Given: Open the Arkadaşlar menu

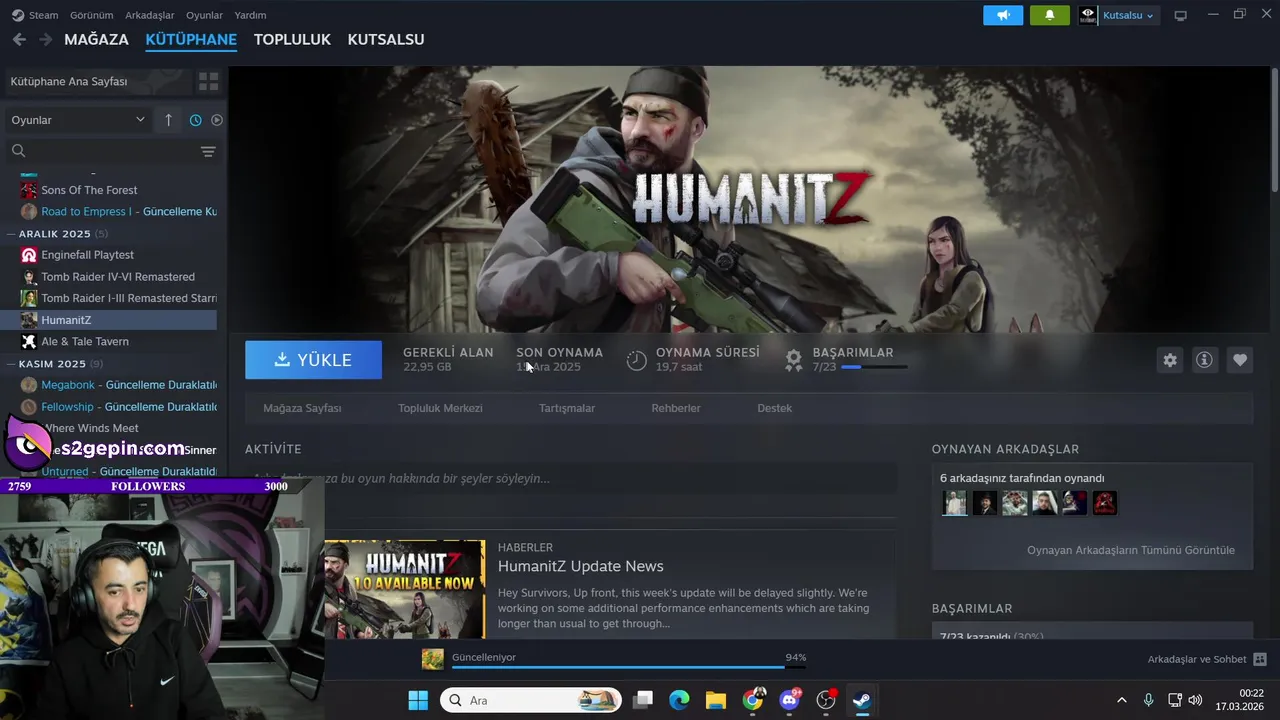Looking at the screenshot, I should [150, 15].
